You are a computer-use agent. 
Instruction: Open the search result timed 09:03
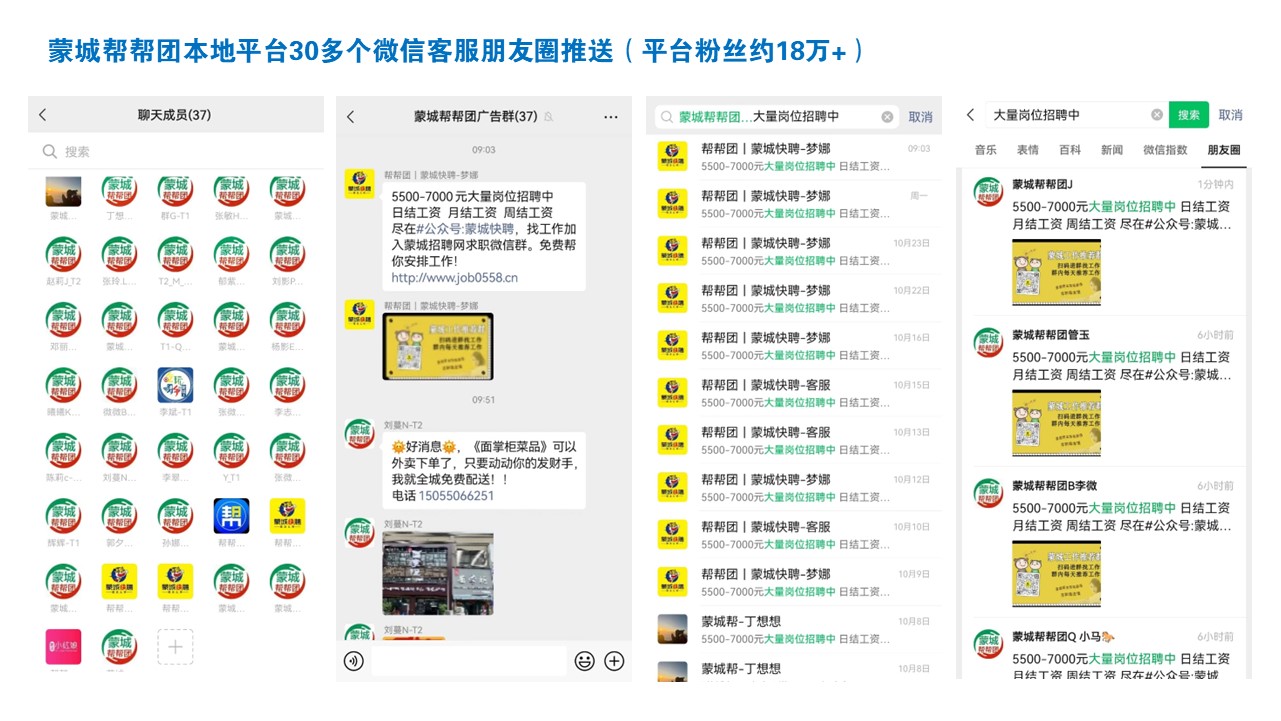(794, 157)
